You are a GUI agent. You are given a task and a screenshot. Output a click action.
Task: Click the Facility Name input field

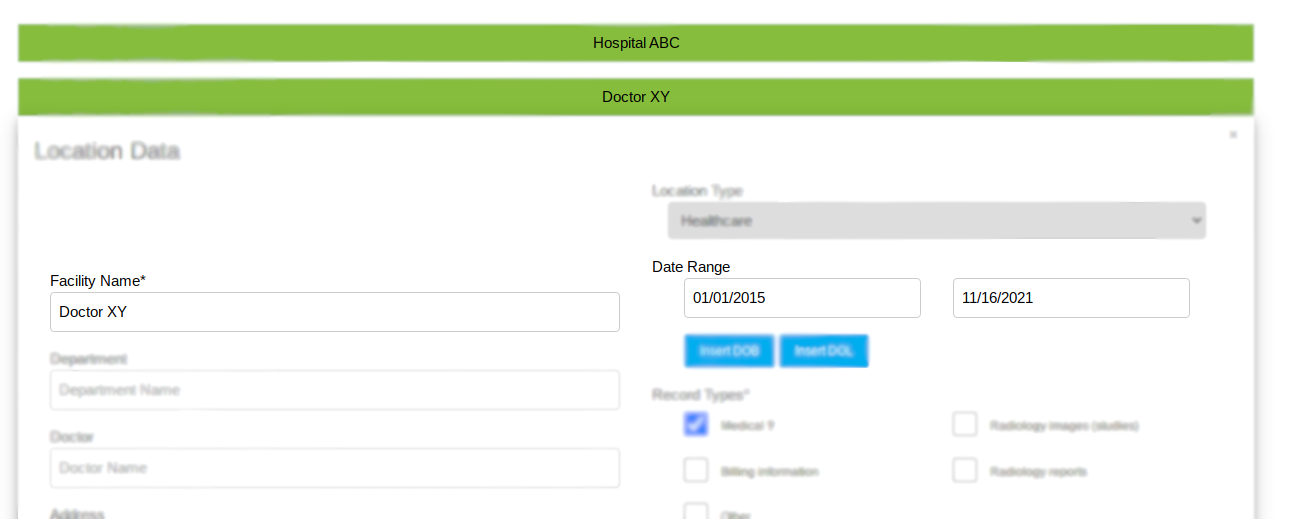pos(334,312)
